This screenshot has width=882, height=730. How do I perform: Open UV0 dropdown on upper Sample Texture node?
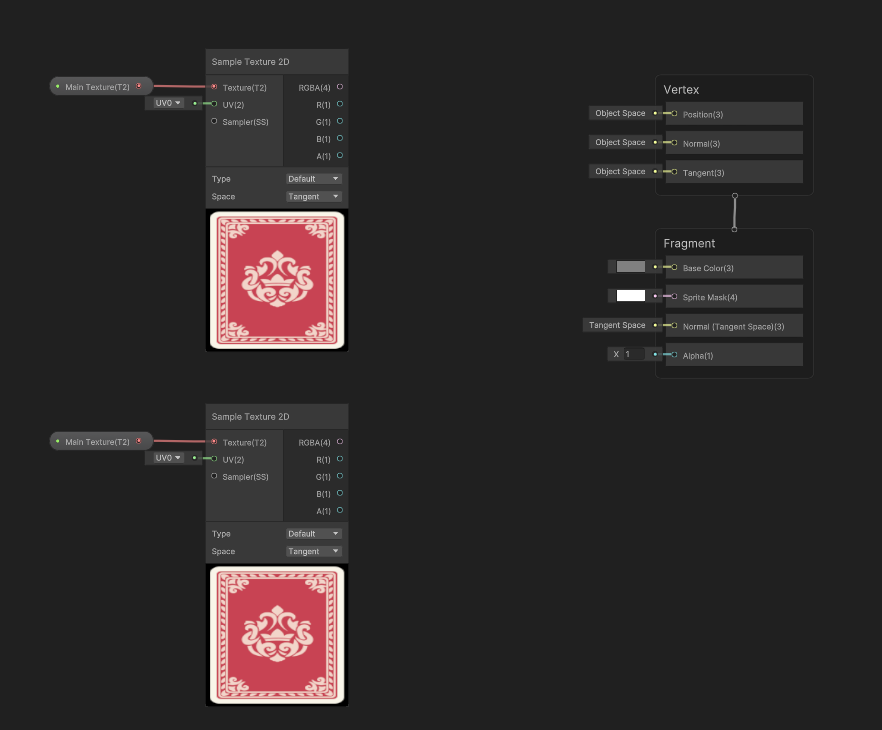[167, 103]
